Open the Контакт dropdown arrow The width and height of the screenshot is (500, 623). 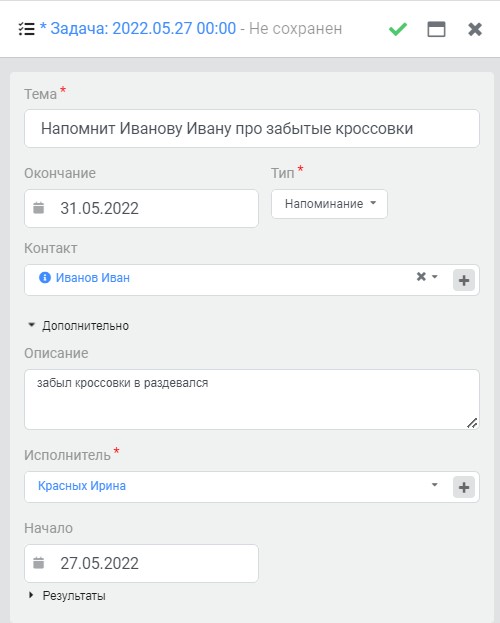435,276
